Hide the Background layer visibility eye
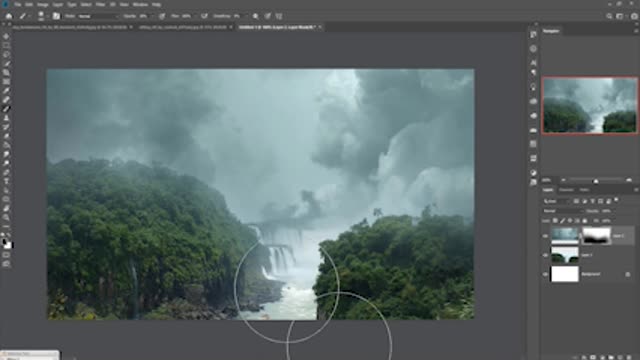The width and height of the screenshot is (640, 360). (x=546, y=274)
